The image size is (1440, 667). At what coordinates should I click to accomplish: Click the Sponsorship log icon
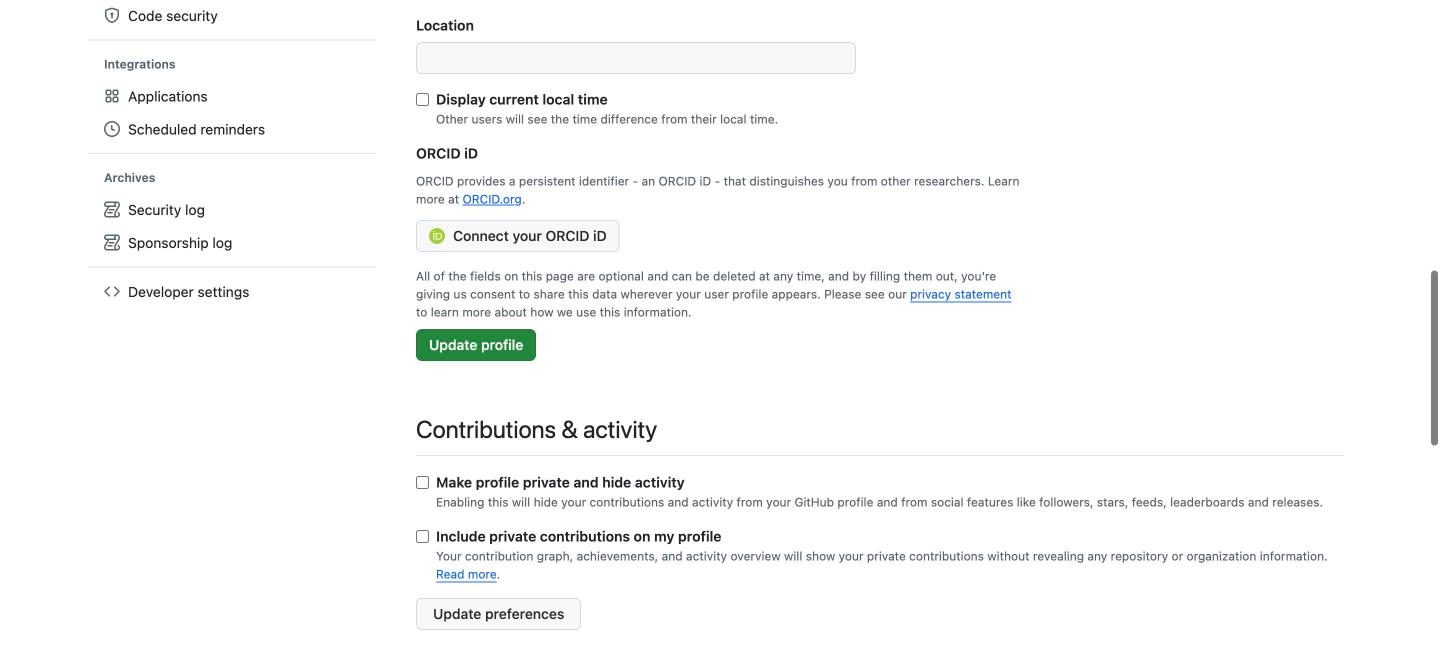[x=112, y=243]
